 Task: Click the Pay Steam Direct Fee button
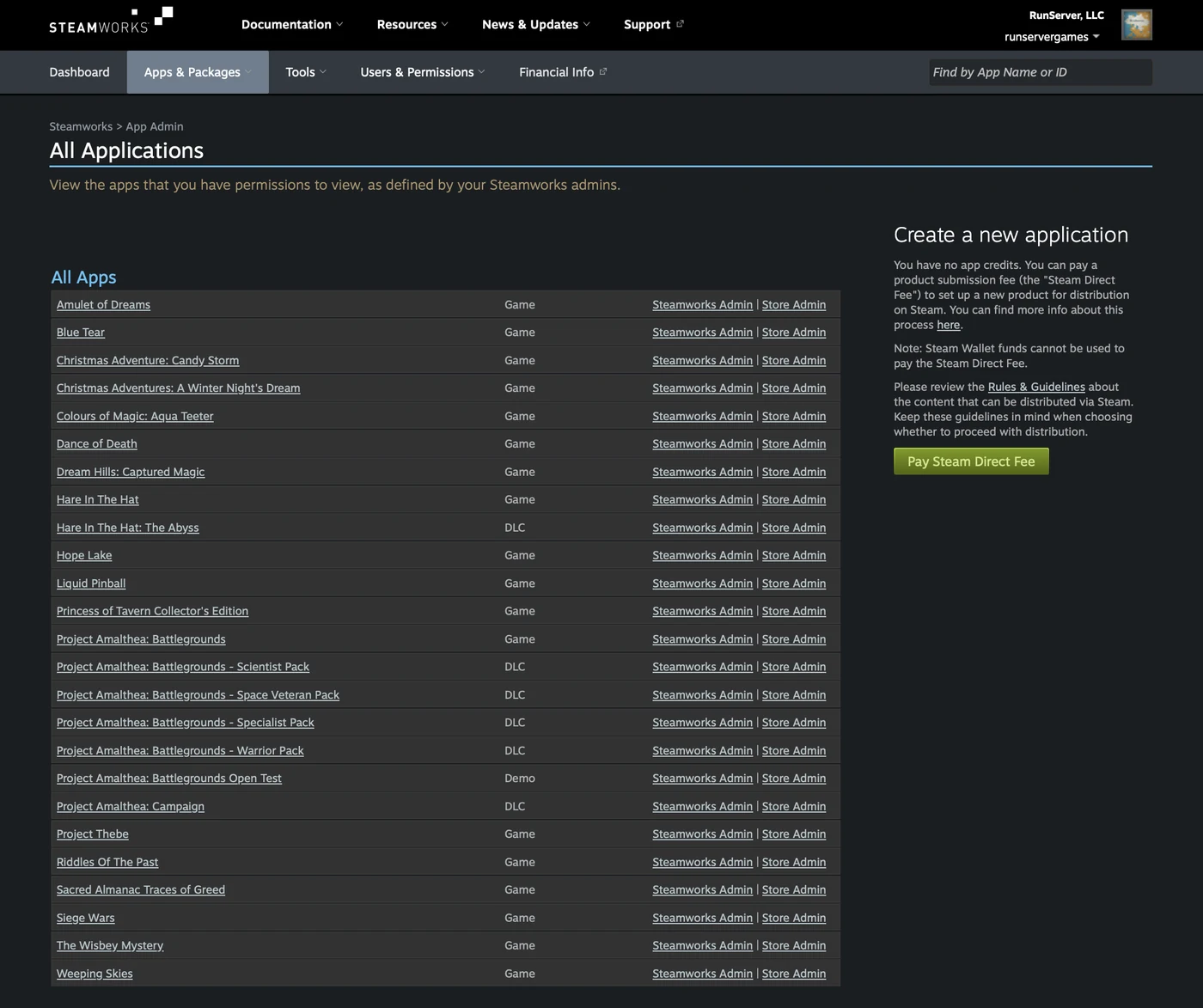tap(971, 461)
